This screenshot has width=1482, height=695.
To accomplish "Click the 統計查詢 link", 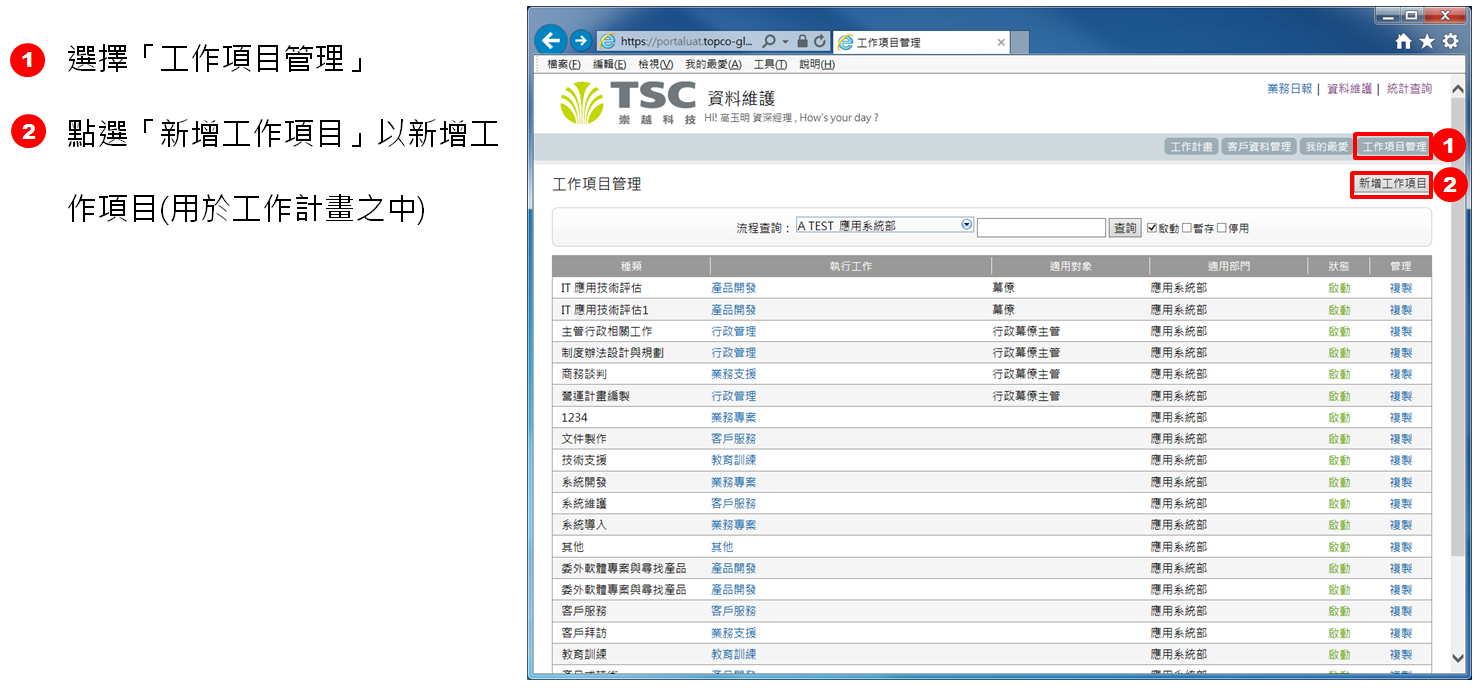I will (1409, 89).
